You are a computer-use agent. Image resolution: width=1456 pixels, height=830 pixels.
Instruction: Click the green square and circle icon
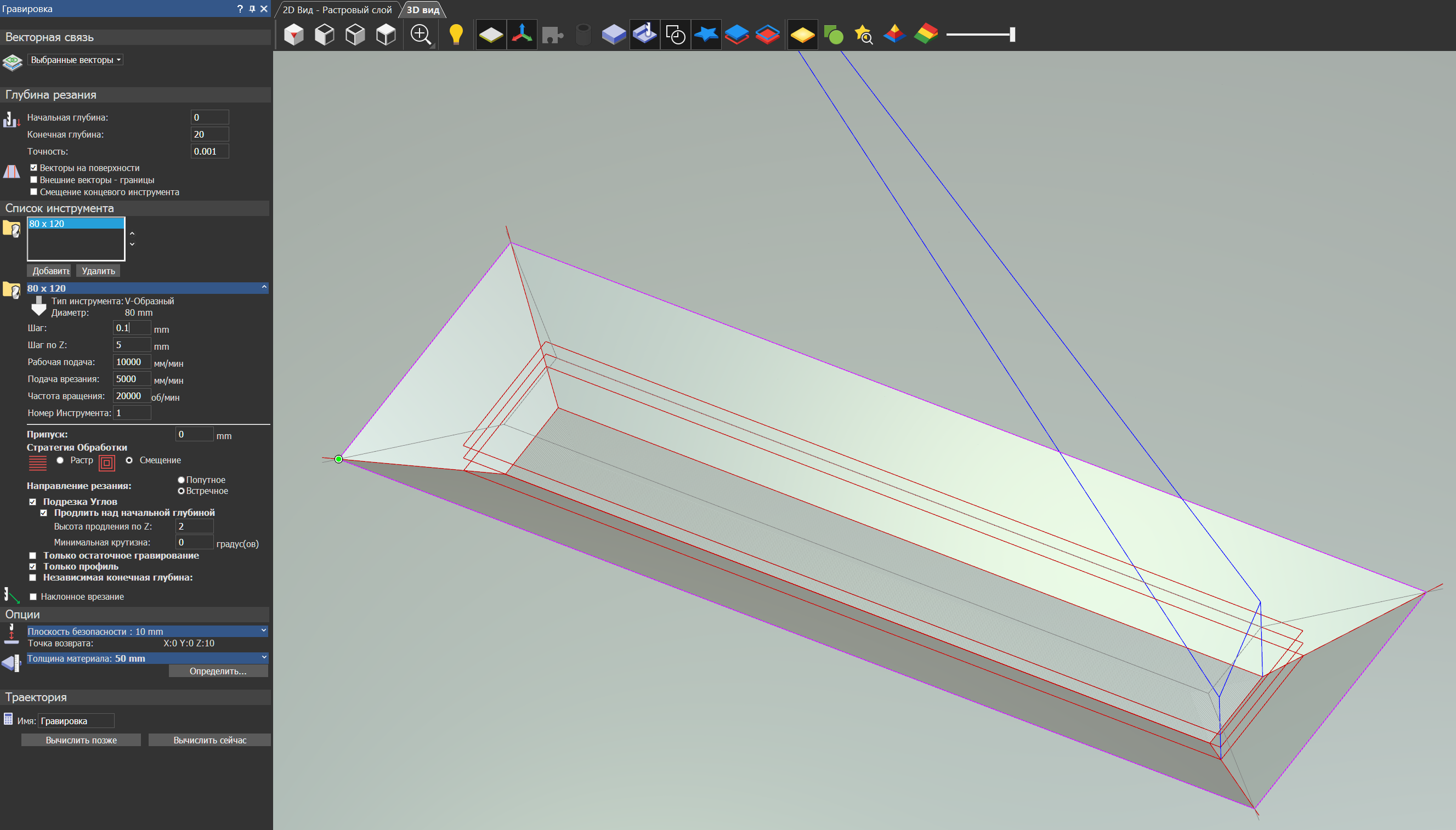click(x=833, y=34)
